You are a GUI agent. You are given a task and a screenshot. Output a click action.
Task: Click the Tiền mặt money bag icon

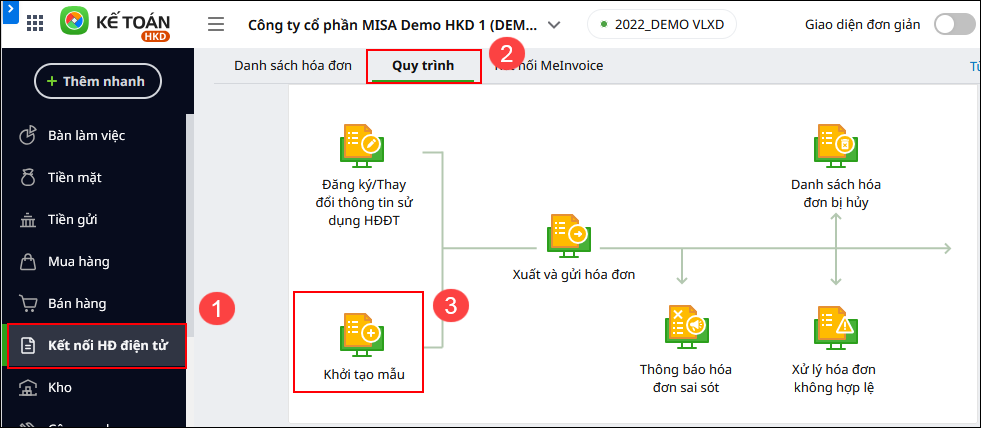point(28,178)
